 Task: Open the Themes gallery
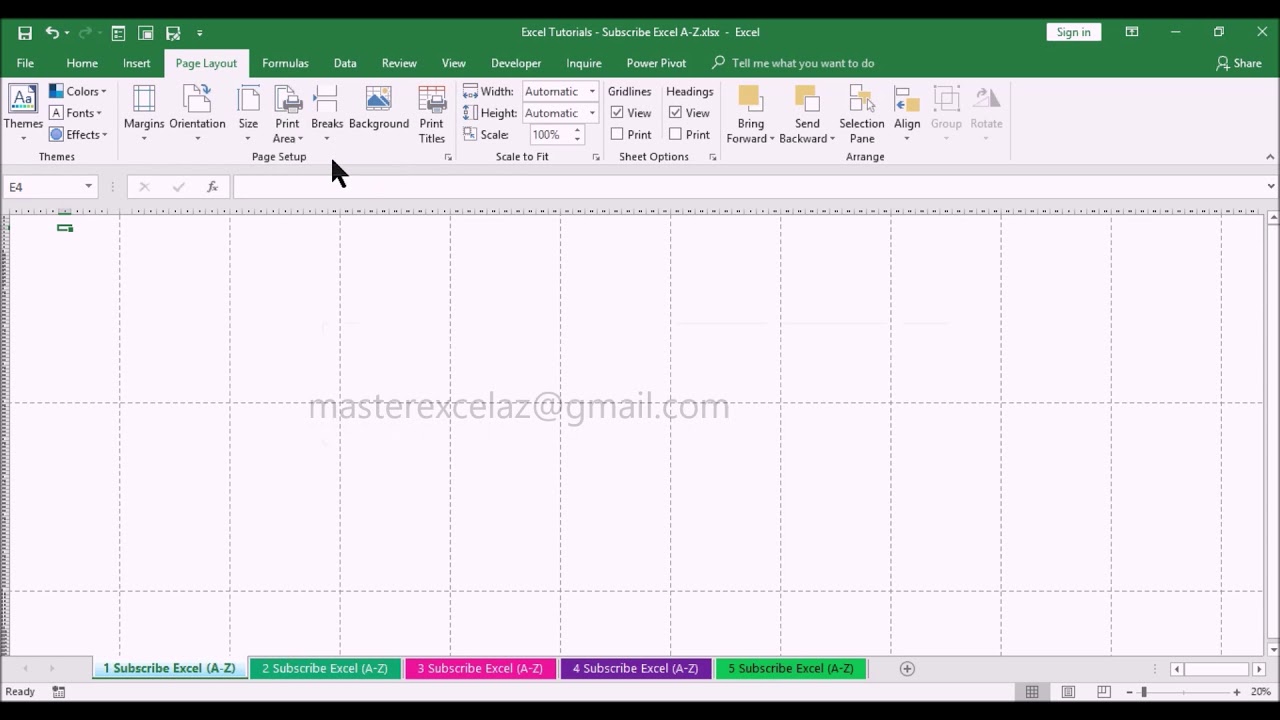pyautogui.click(x=23, y=112)
